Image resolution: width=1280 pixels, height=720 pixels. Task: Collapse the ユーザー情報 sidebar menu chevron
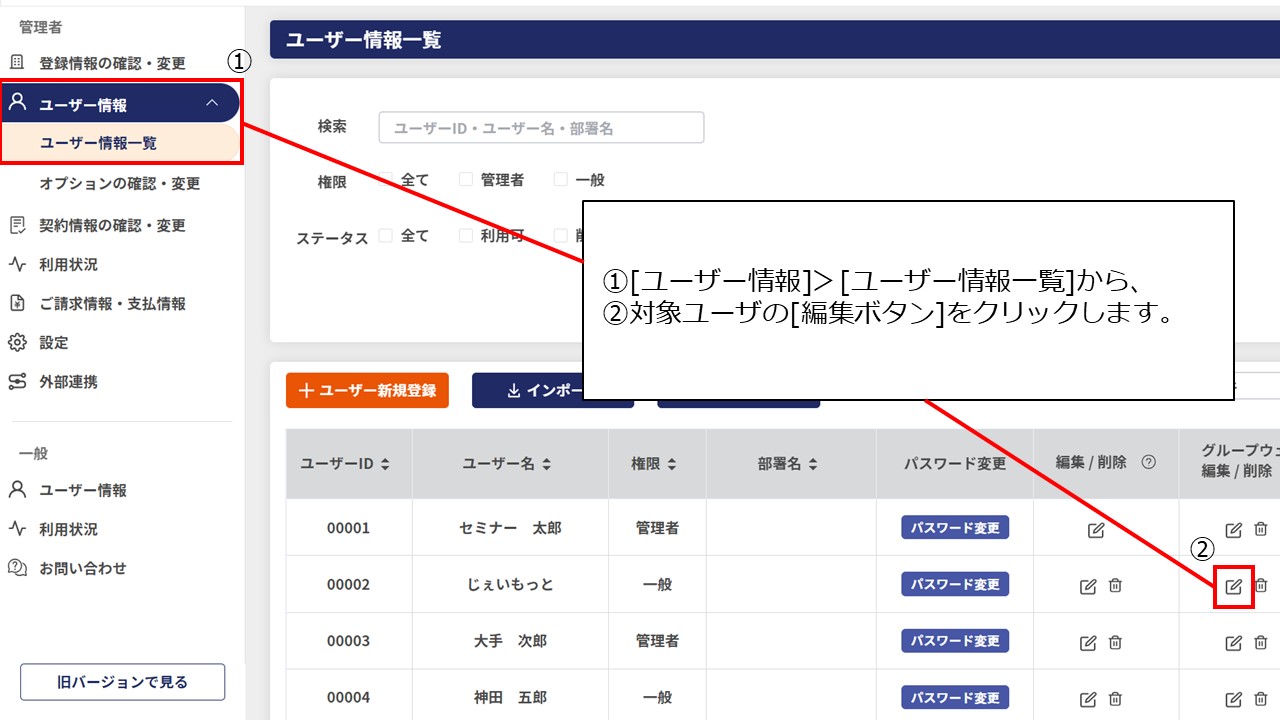211,103
